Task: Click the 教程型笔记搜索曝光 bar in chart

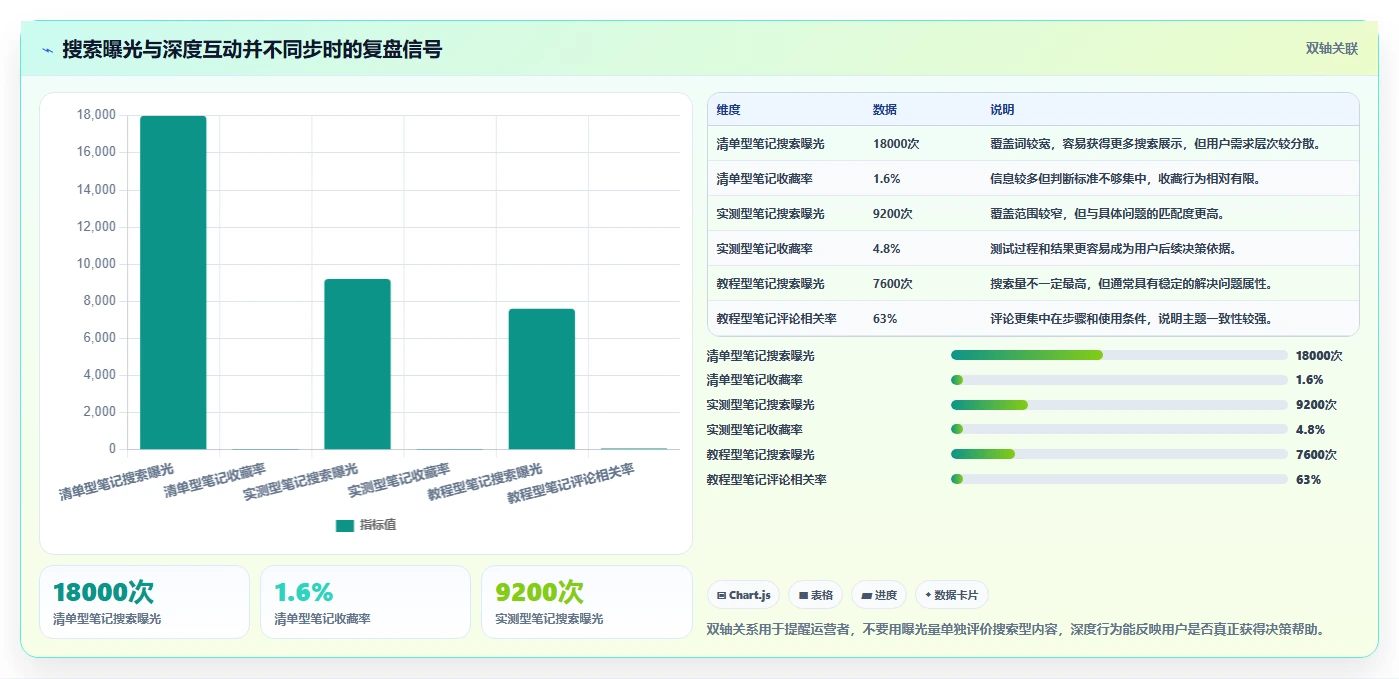Action: pos(541,379)
